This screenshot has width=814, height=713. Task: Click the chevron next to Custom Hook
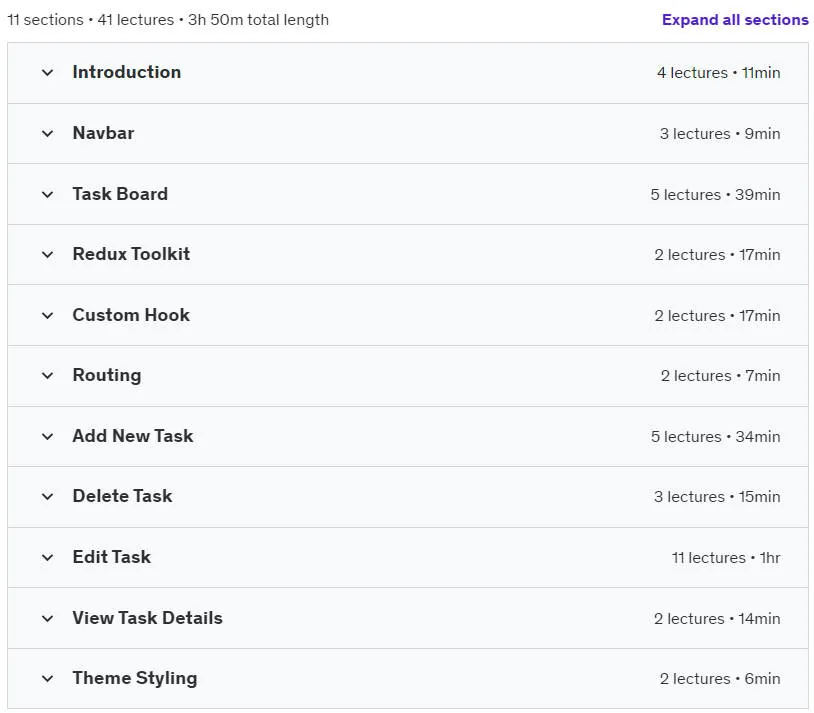(x=47, y=316)
